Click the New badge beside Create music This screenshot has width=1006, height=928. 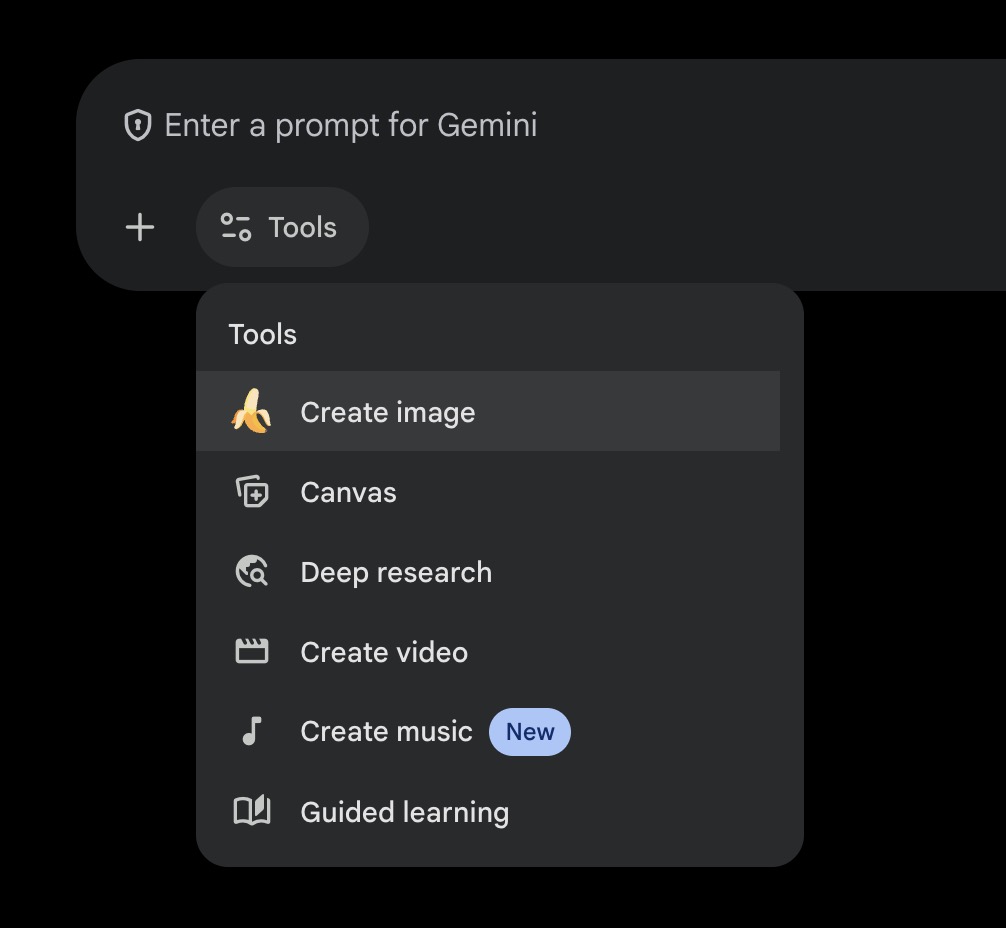(529, 732)
